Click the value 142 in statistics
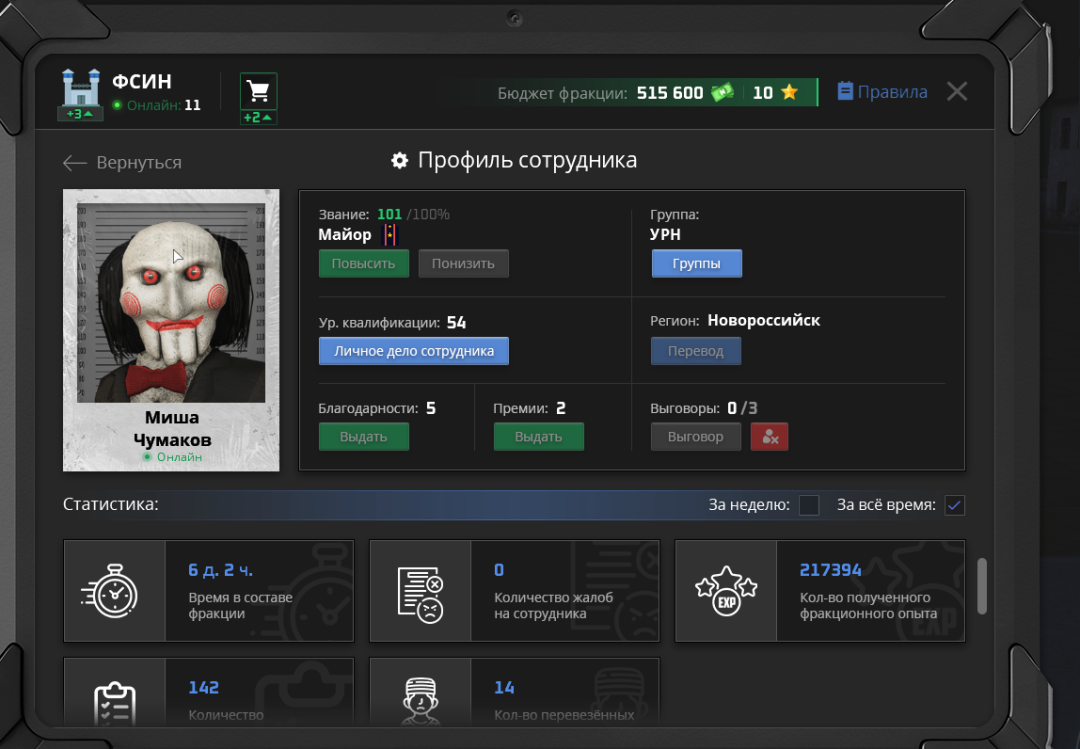 click(x=204, y=688)
